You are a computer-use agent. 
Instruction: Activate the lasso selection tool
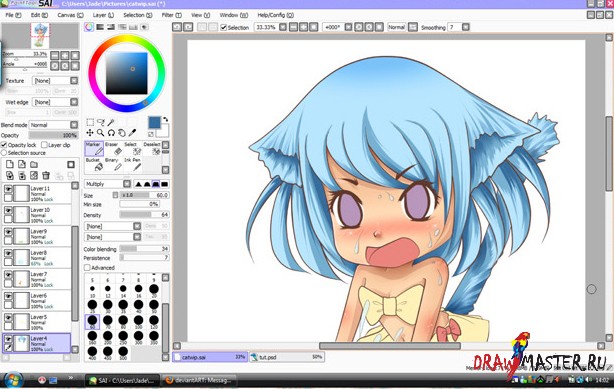(x=101, y=123)
